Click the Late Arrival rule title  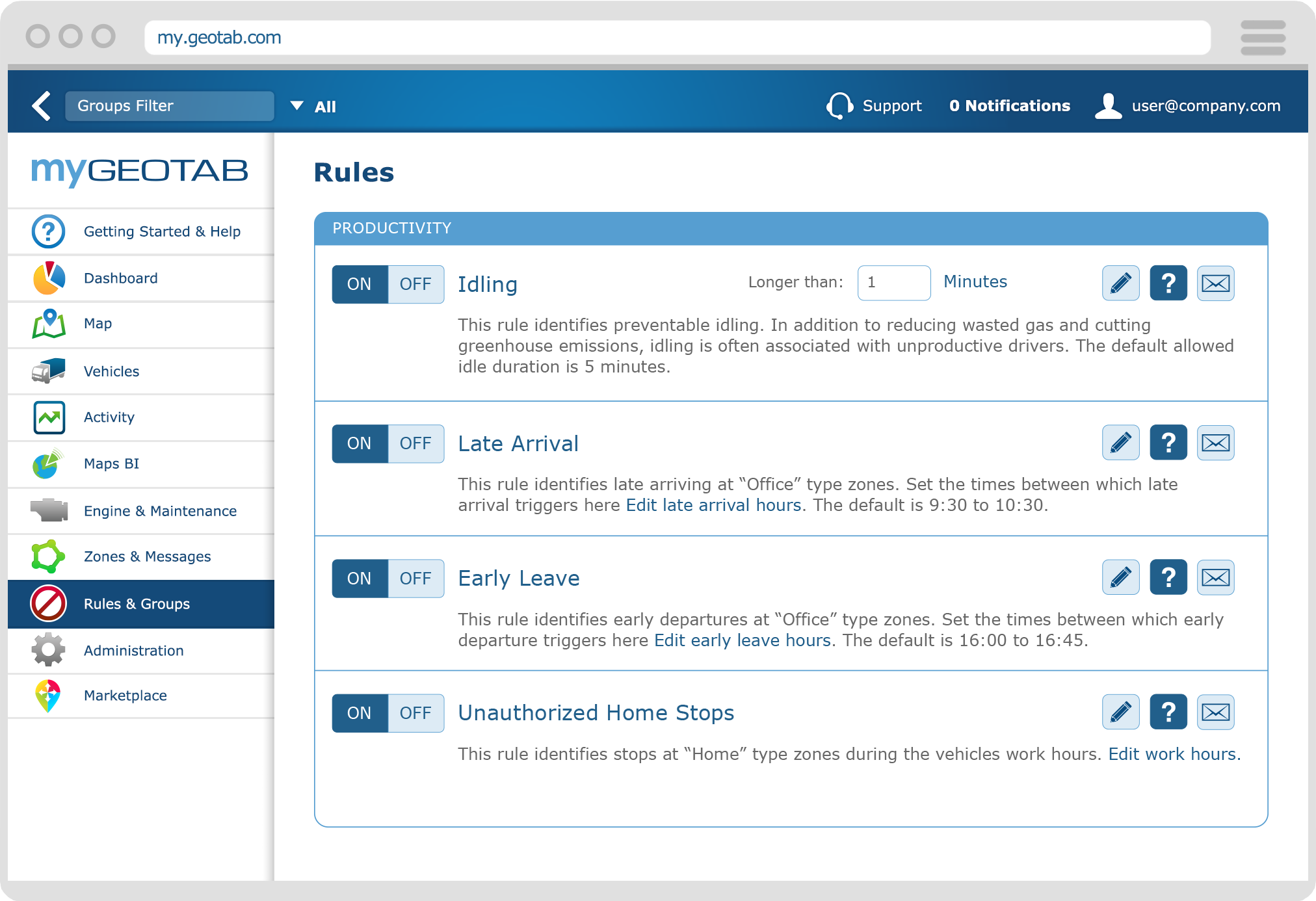tap(518, 443)
